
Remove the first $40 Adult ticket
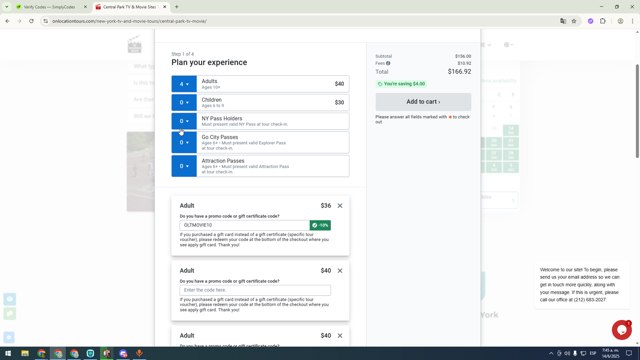click(340, 271)
